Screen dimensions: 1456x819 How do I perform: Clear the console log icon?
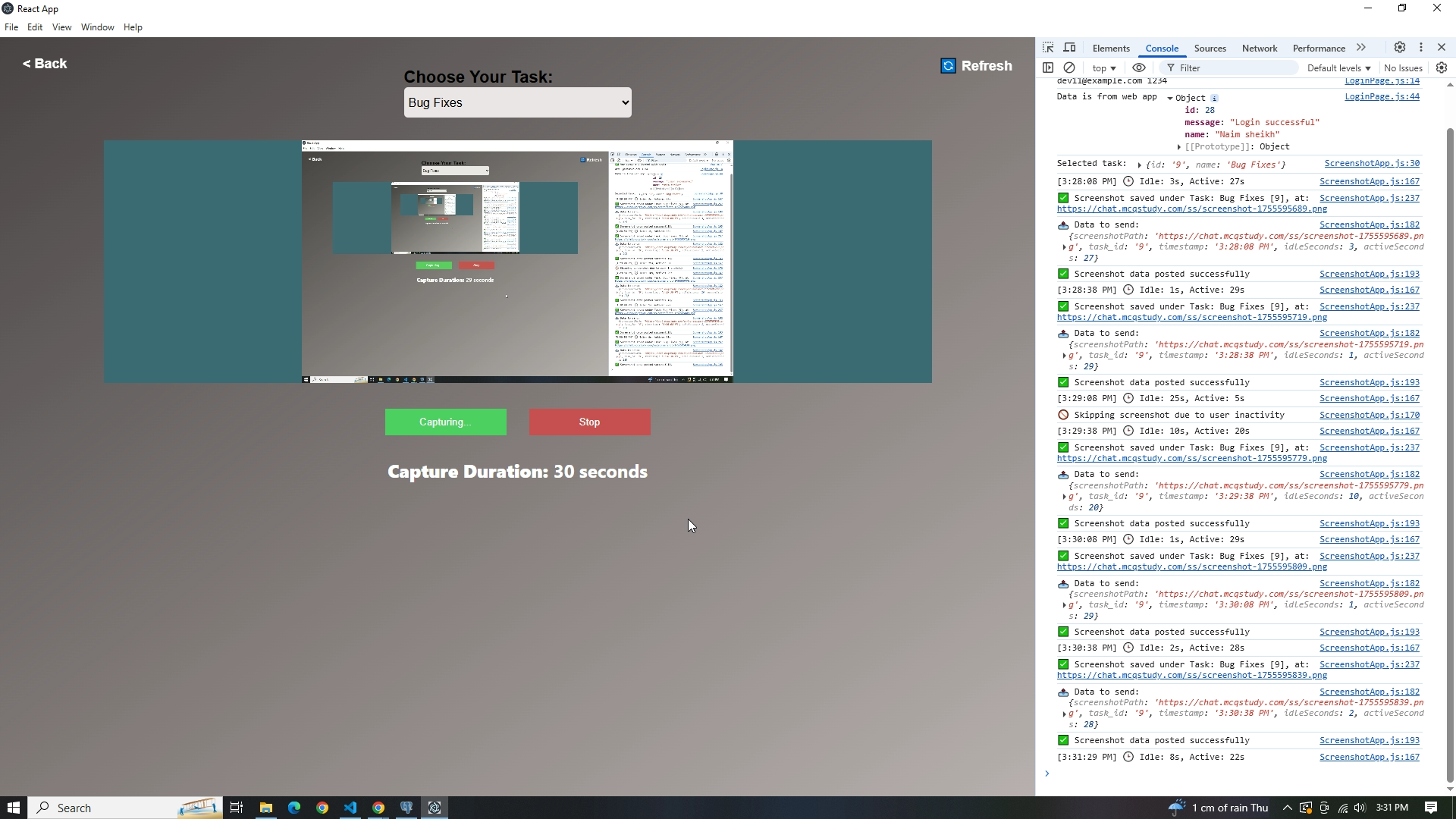(1069, 67)
